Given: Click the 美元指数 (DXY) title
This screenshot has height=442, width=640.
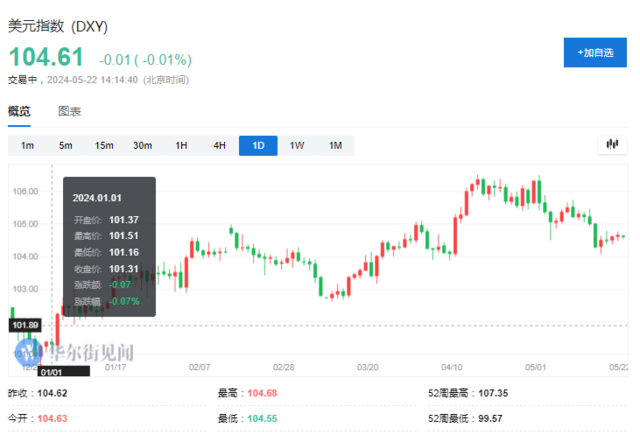Looking at the screenshot, I should (x=58, y=25).
